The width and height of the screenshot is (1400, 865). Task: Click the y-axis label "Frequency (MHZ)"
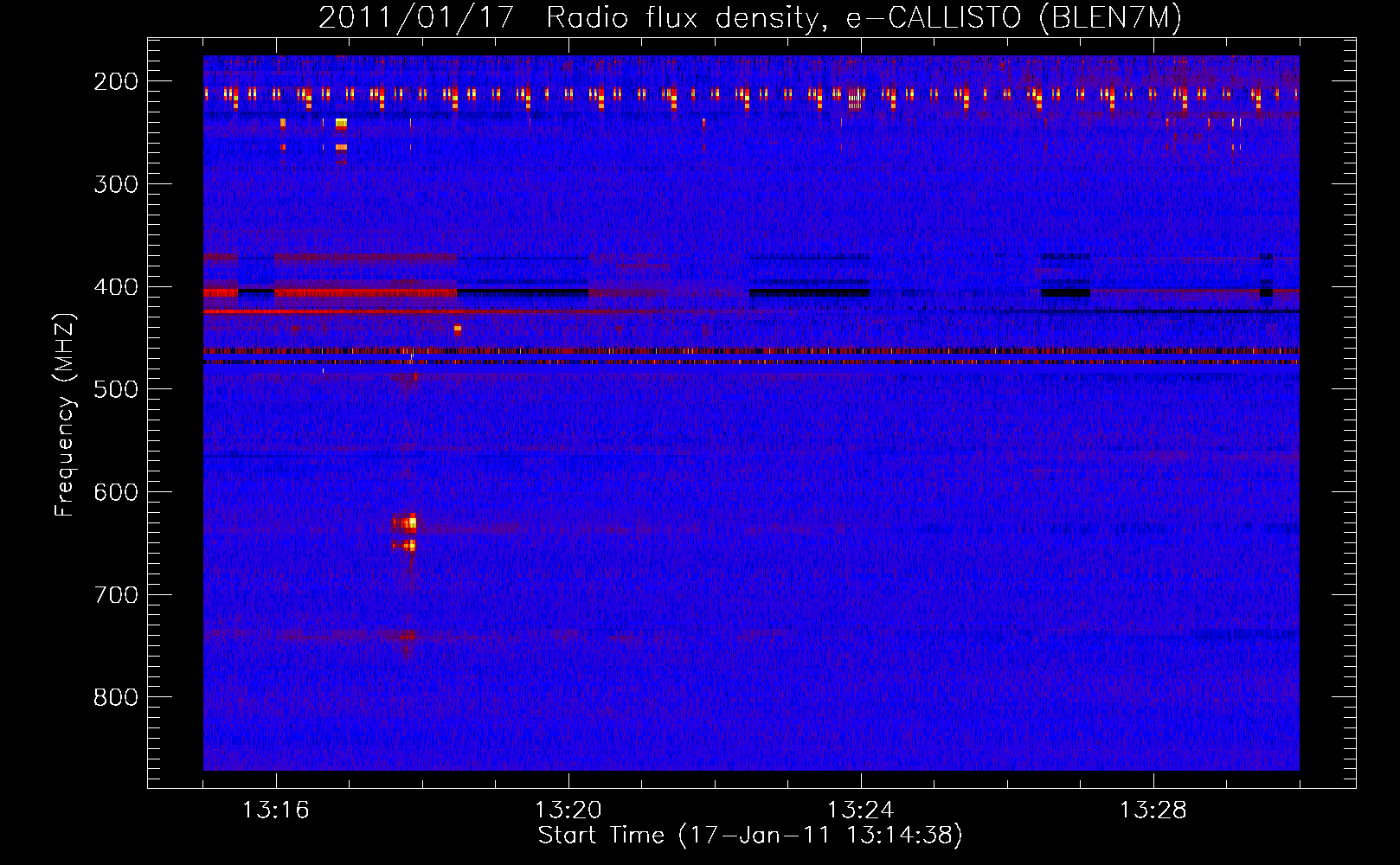coord(65,414)
